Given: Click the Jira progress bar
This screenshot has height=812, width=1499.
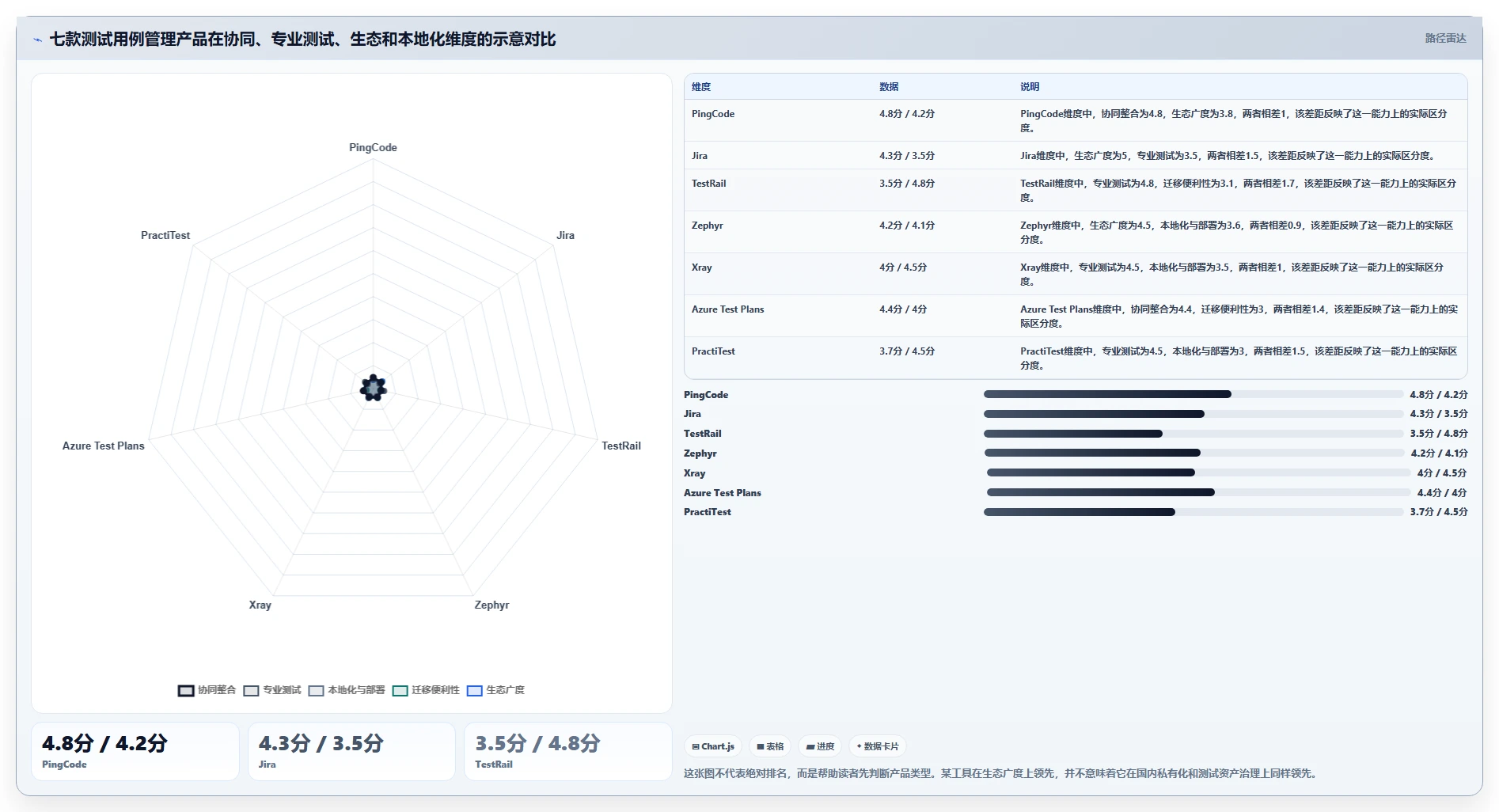Looking at the screenshot, I should 1194,414.
